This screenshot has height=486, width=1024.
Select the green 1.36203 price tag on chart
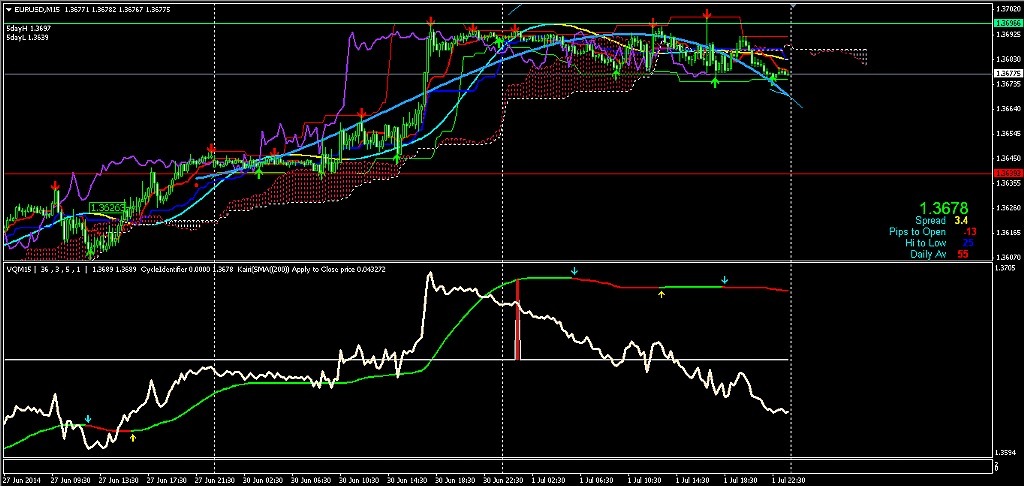(106, 208)
